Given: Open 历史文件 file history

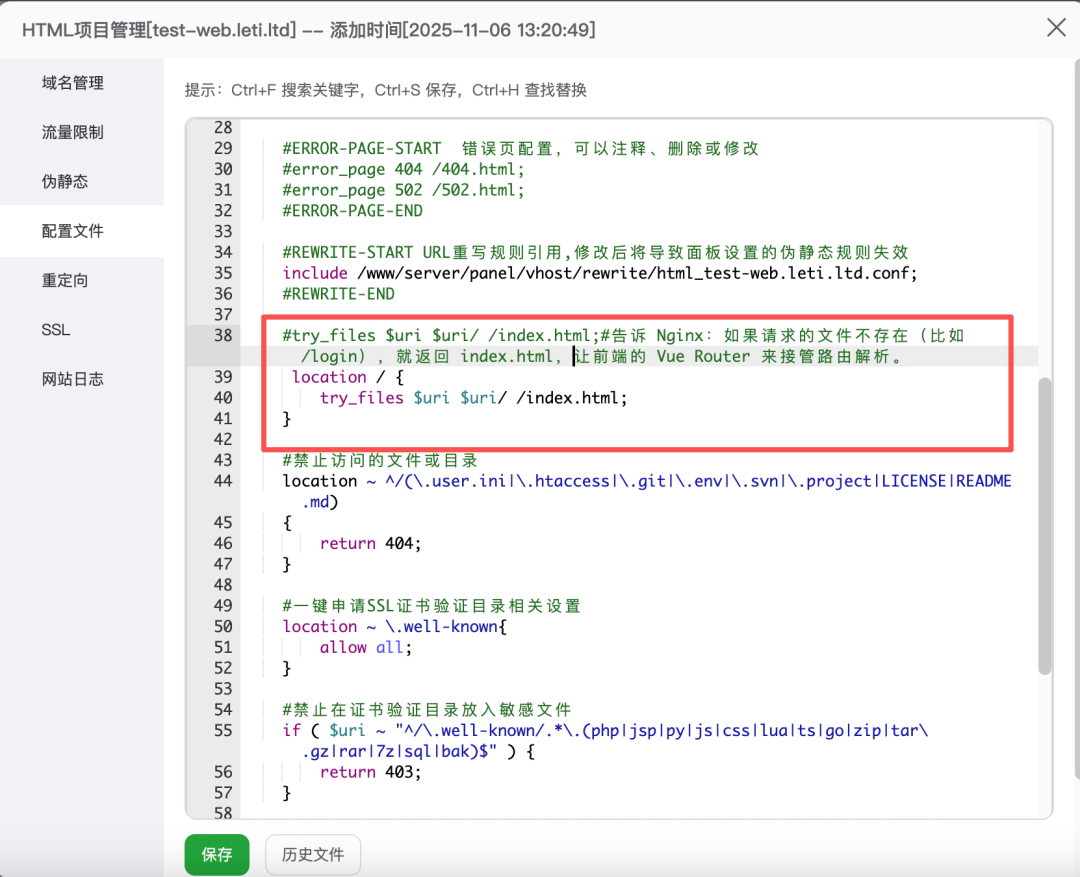Looking at the screenshot, I should [x=312, y=854].
